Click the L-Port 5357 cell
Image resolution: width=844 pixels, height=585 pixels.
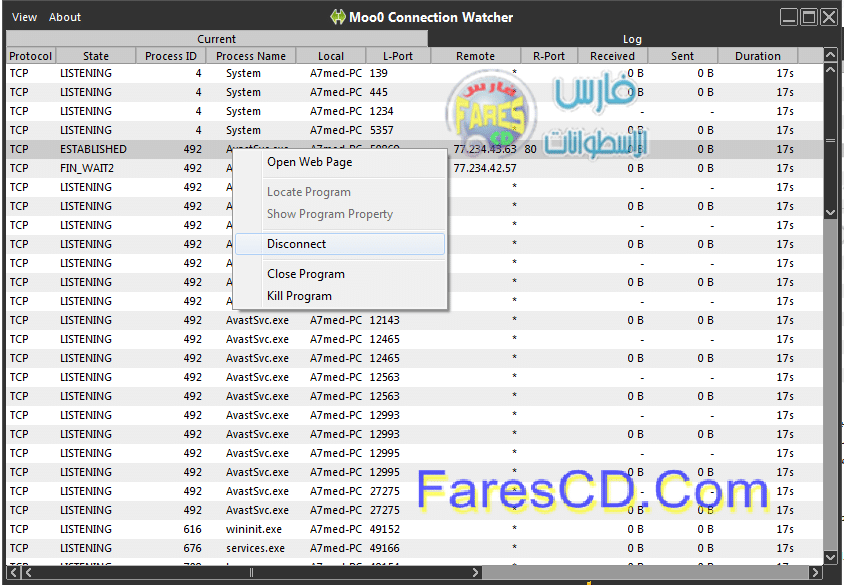(382, 130)
